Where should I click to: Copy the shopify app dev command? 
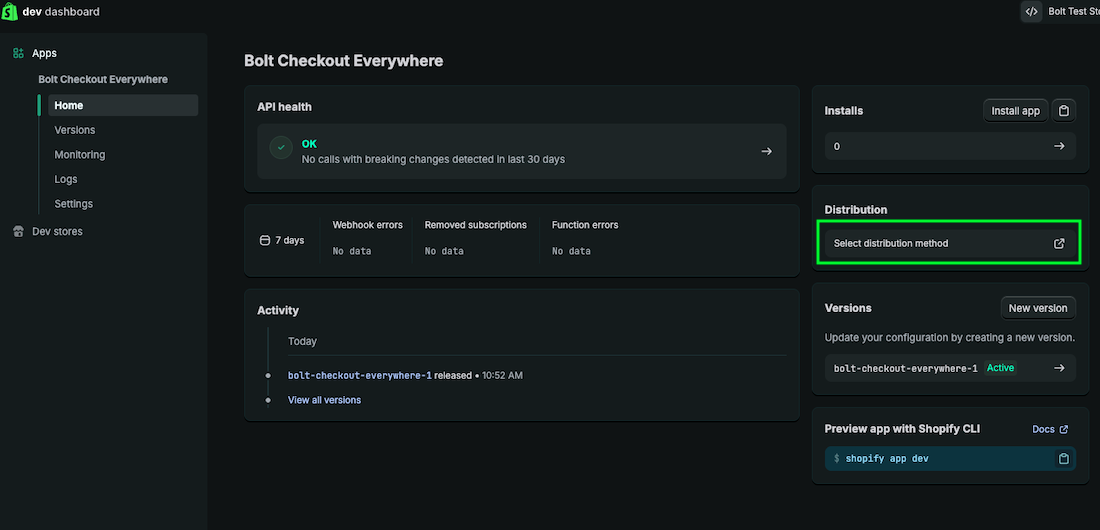1064,458
